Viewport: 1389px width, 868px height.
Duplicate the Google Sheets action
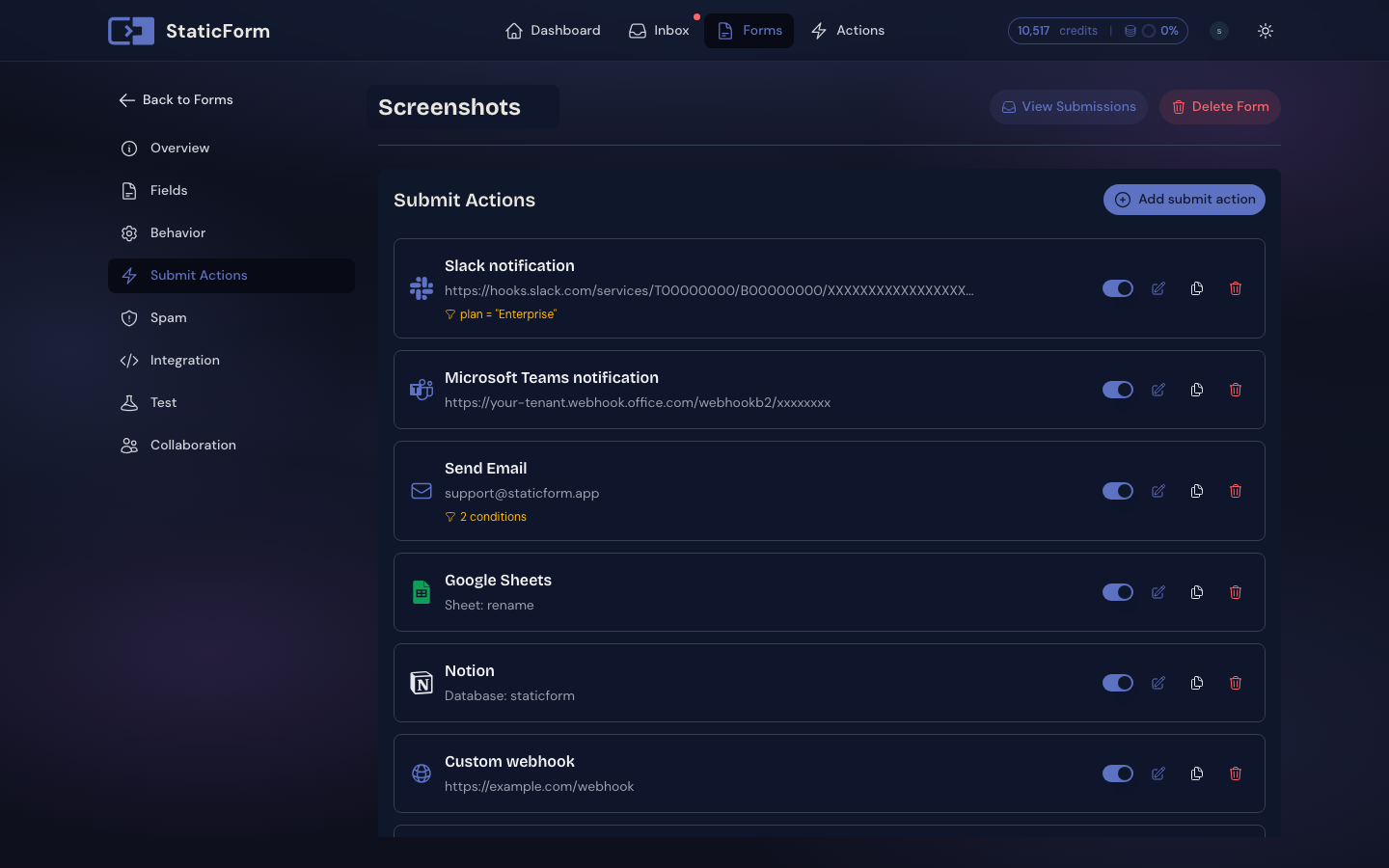1197,592
